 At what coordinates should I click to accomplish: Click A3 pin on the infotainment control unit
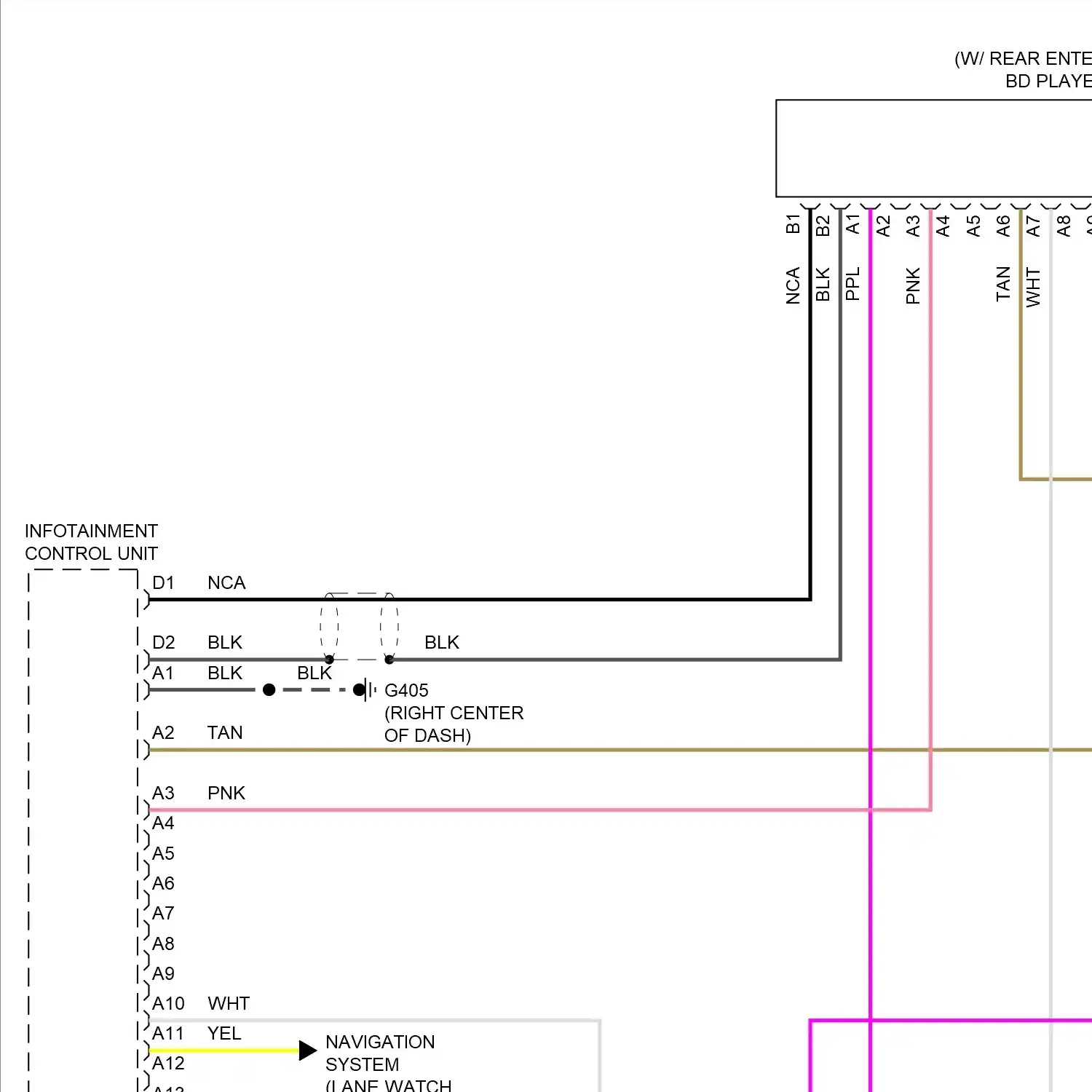coord(163,793)
